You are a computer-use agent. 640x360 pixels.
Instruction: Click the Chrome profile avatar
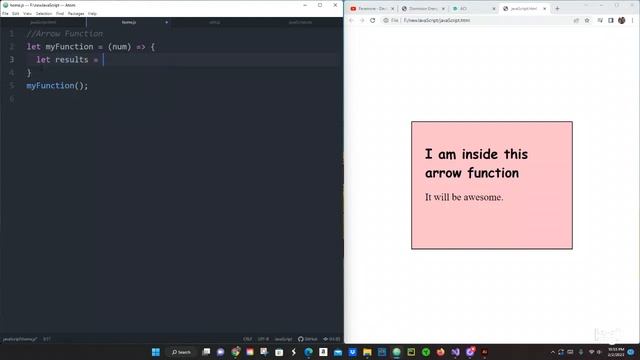pyautogui.click(x=622, y=20)
